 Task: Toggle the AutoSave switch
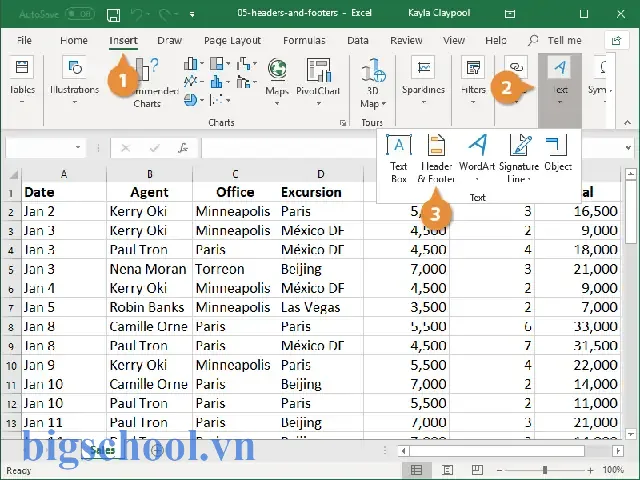80,14
